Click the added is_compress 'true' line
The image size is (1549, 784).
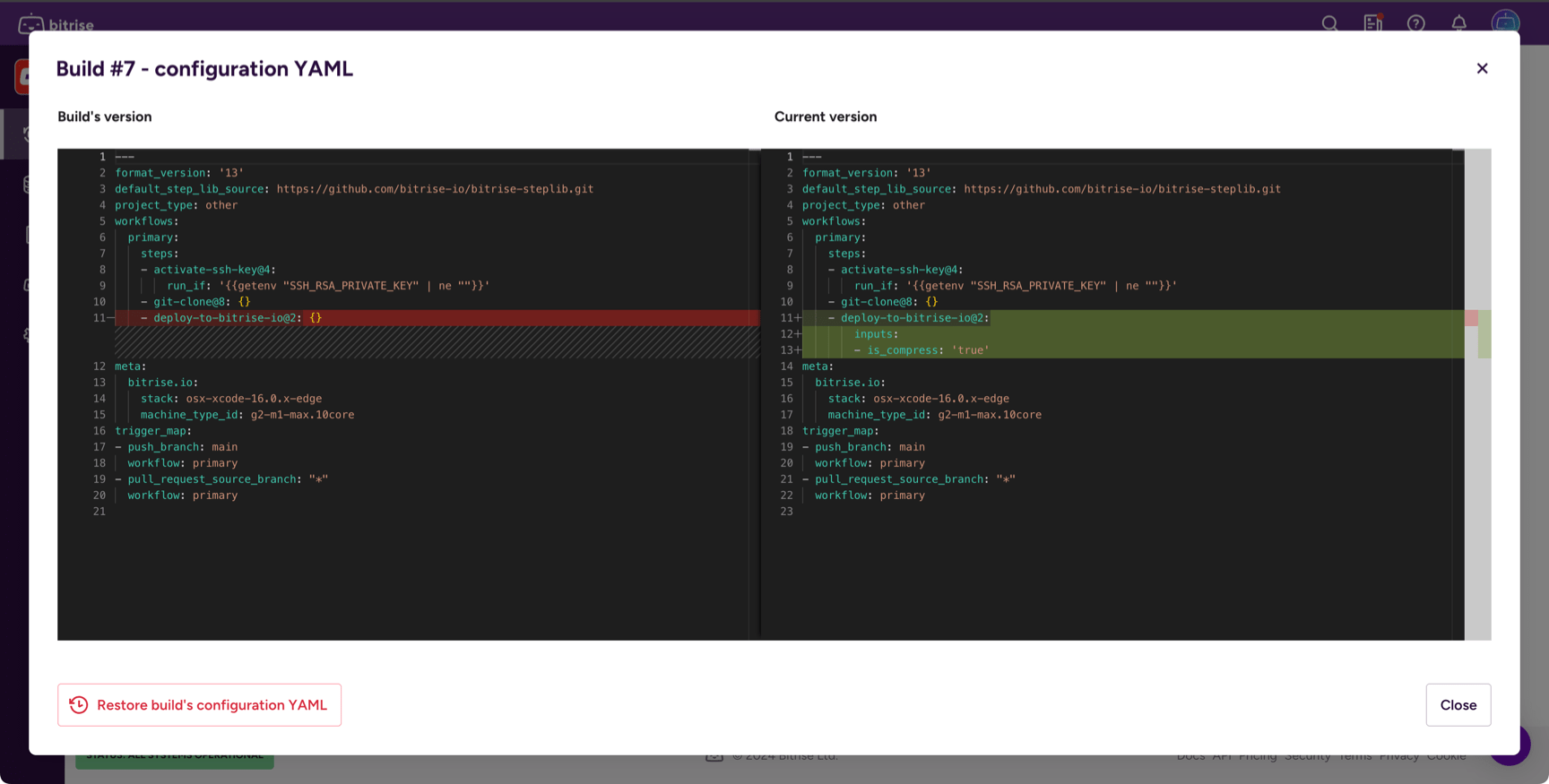(x=1133, y=350)
